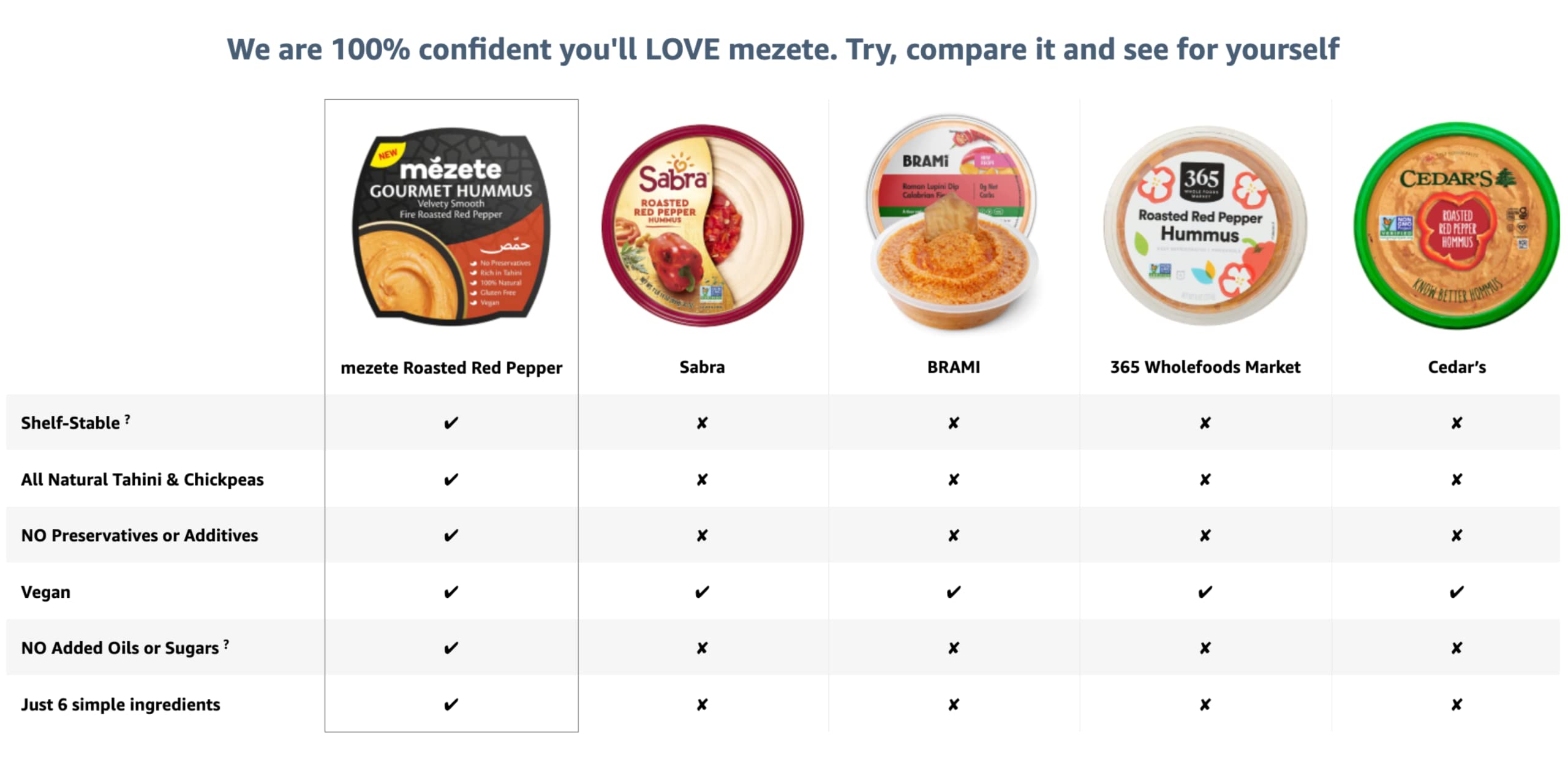Click BRAMI's Vegan checkmark
The height and width of the screenshot is (784, 1568).
point(953,592)
